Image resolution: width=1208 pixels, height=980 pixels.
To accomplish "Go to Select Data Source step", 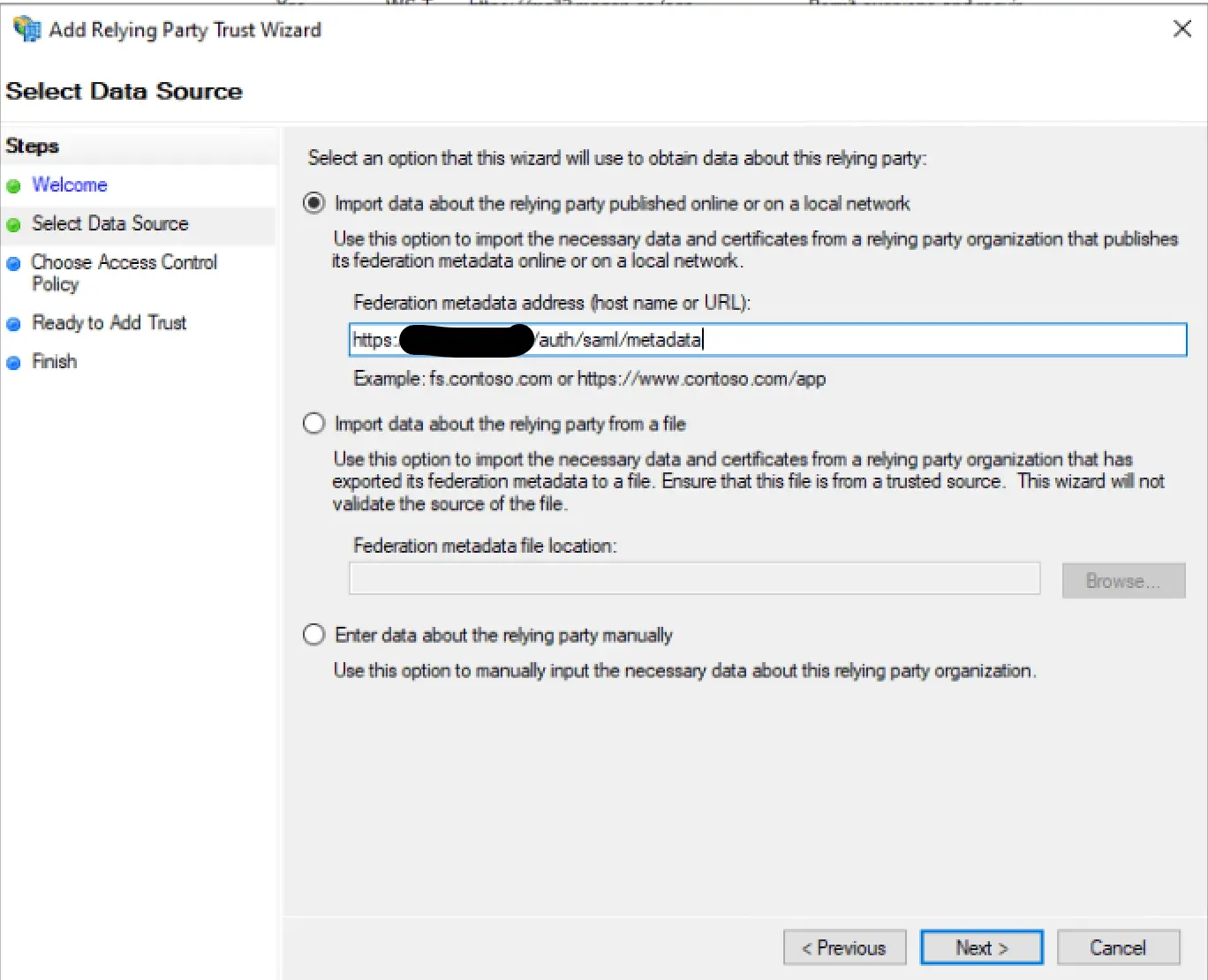I will click(110, 223).
